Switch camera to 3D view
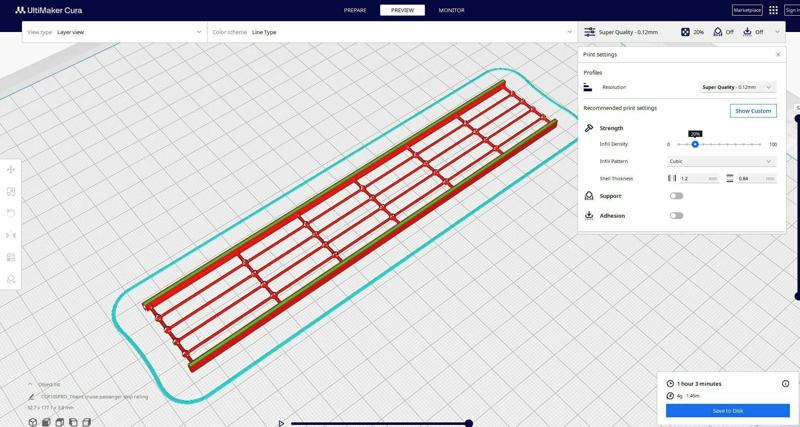 coord(33,422)
